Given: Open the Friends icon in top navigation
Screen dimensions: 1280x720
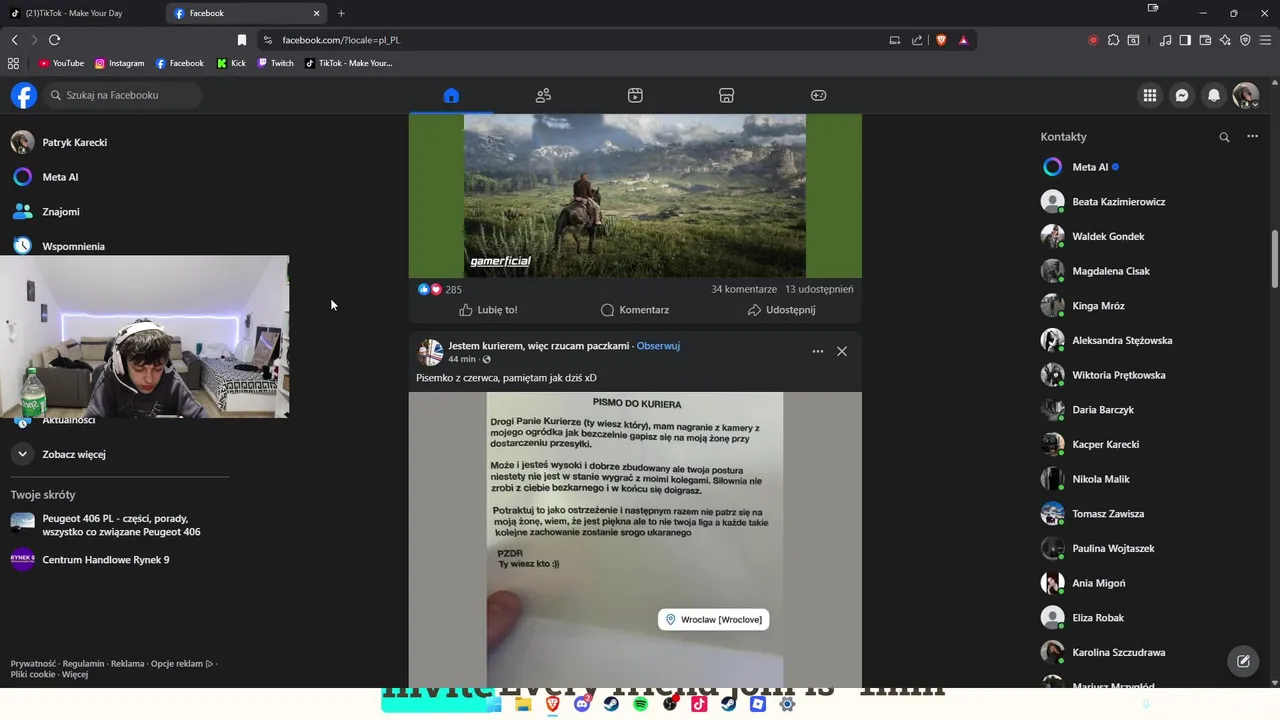Looking at the screenshot, I should (543, 95).
